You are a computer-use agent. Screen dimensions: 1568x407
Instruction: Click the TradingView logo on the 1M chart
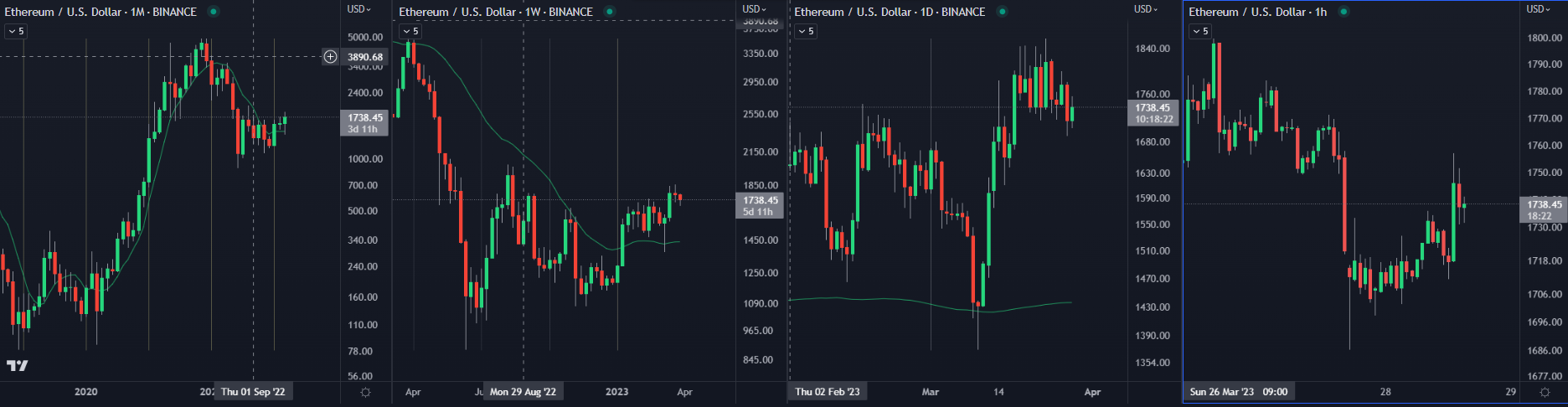click(x=18, y=365)
